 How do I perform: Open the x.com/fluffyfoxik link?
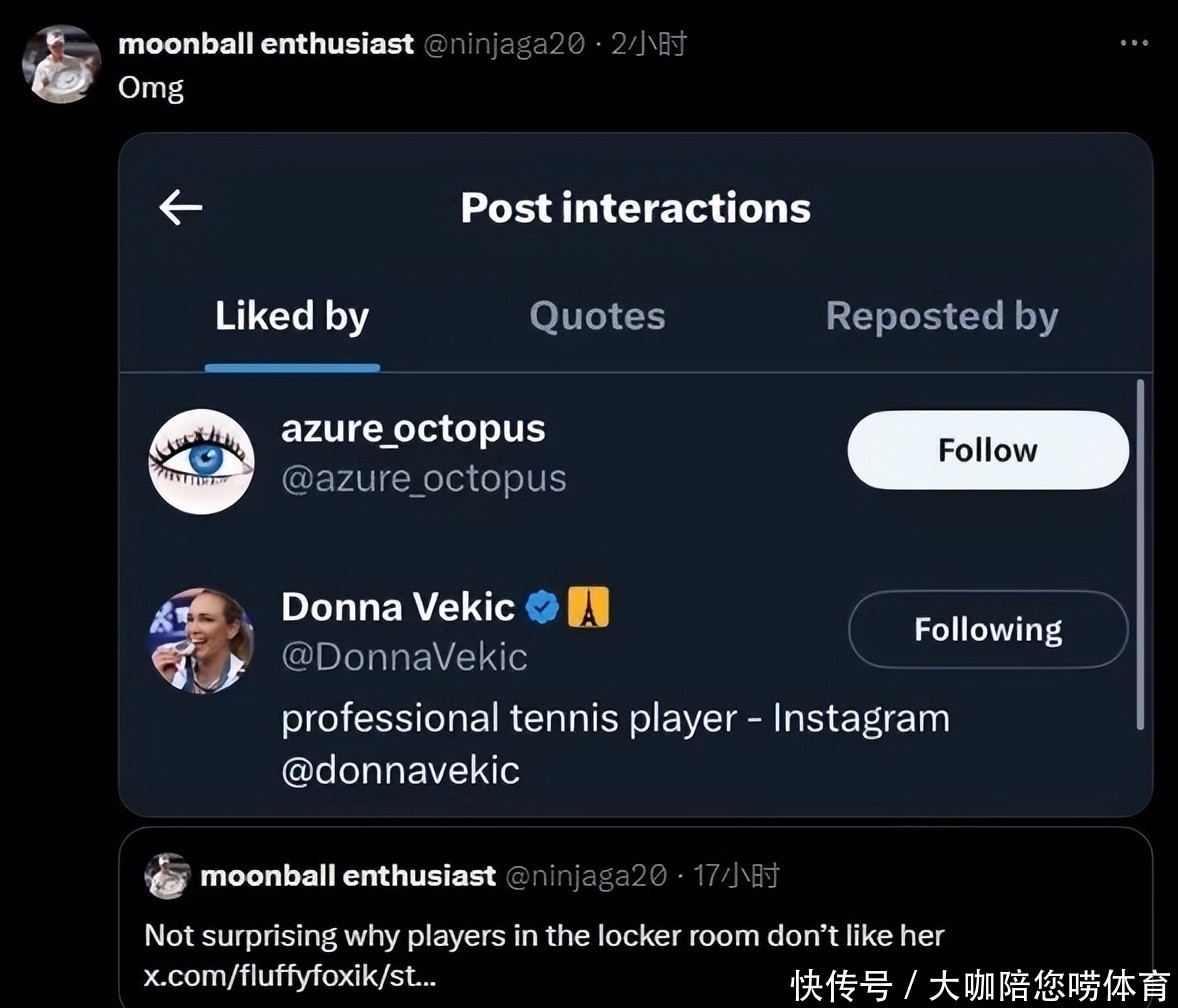(x=290, y=976)
